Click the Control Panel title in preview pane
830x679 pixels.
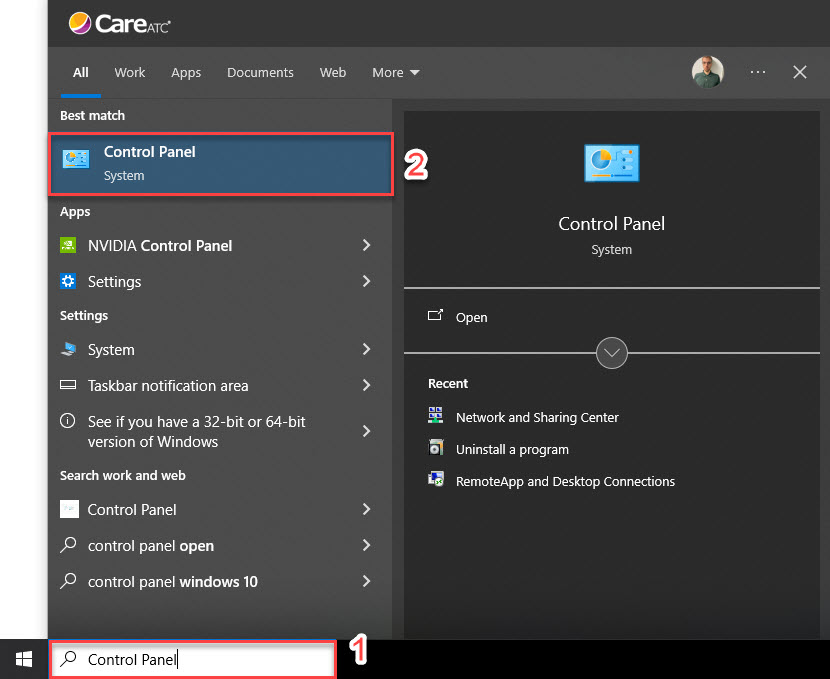point(611,223)
